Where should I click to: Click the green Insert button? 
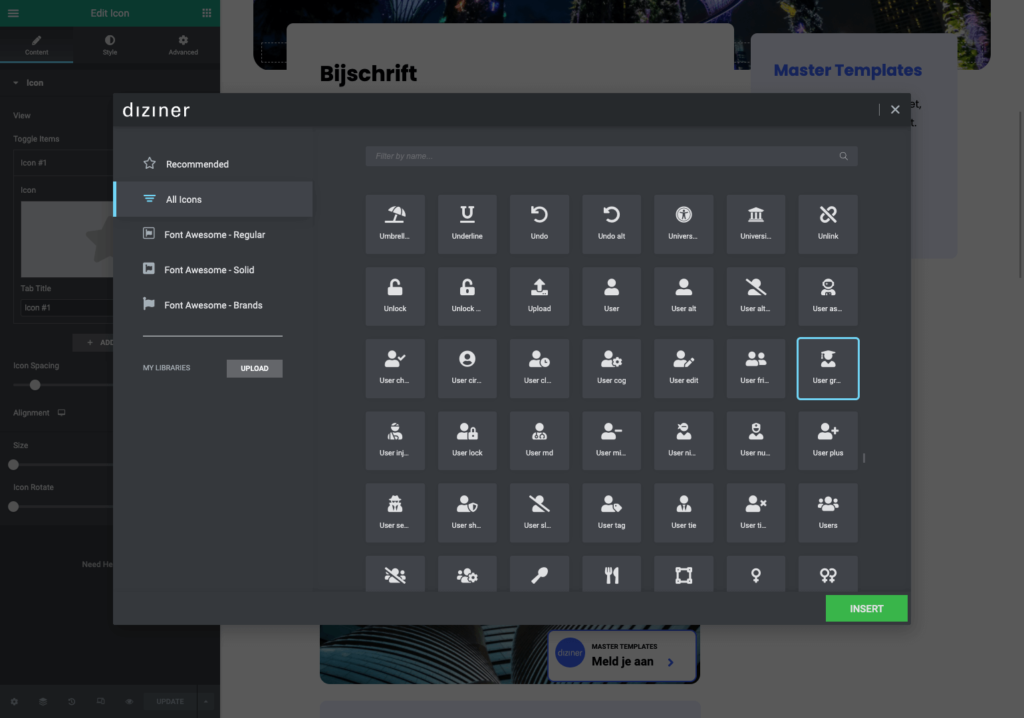866,608
